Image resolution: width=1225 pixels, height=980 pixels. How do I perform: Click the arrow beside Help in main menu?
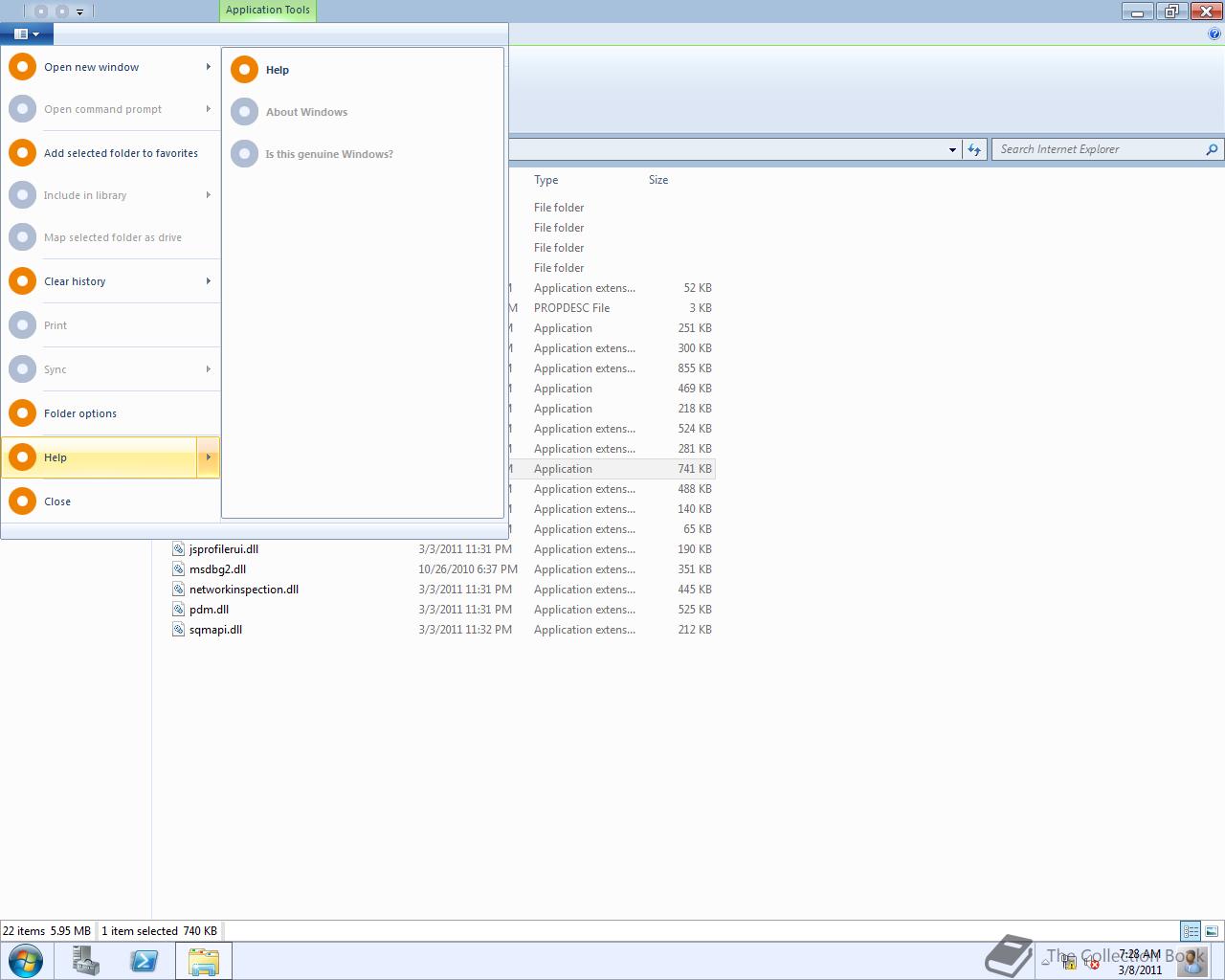pos(209,457)
